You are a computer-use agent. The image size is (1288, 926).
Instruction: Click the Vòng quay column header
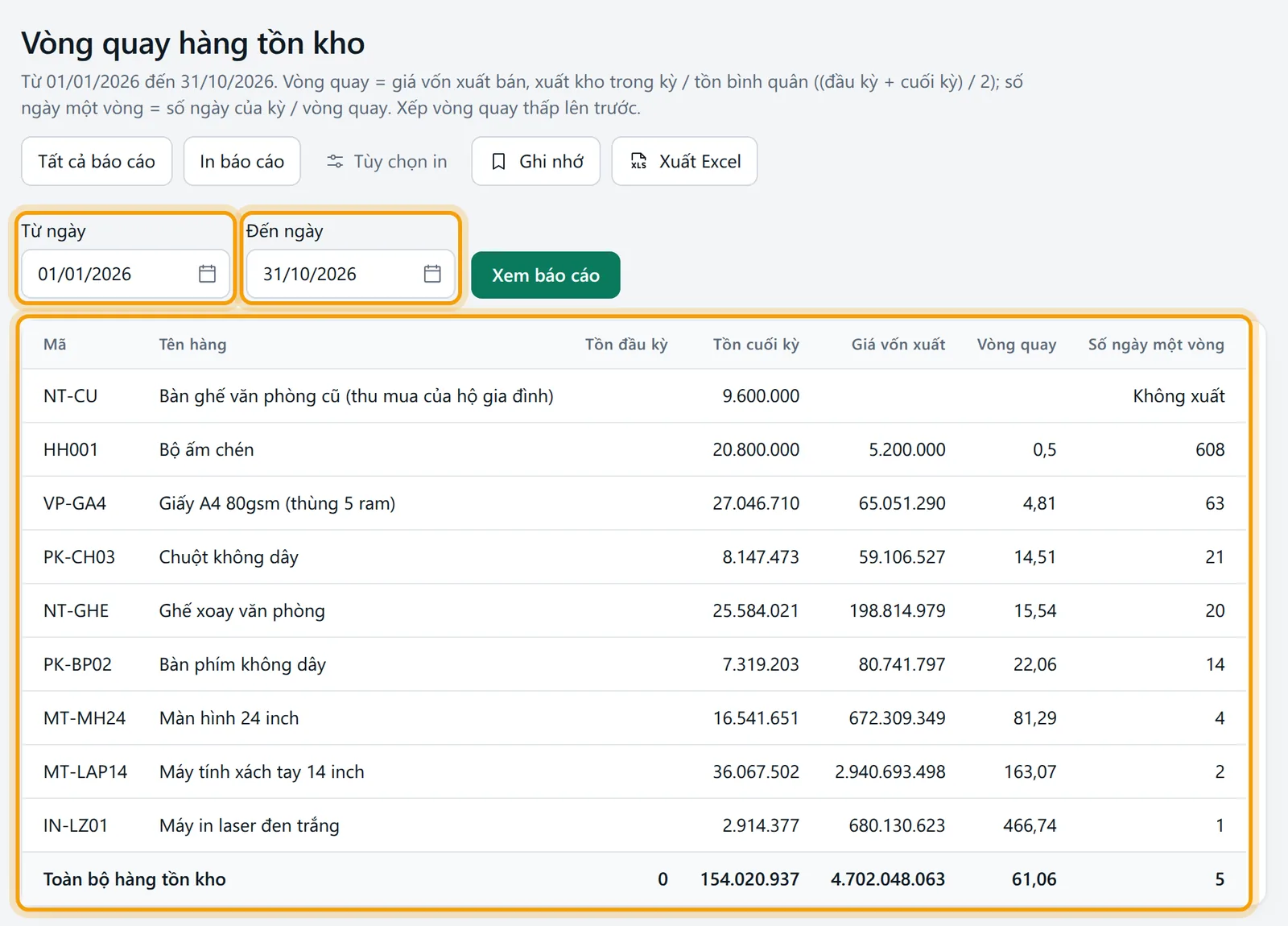1016,345
